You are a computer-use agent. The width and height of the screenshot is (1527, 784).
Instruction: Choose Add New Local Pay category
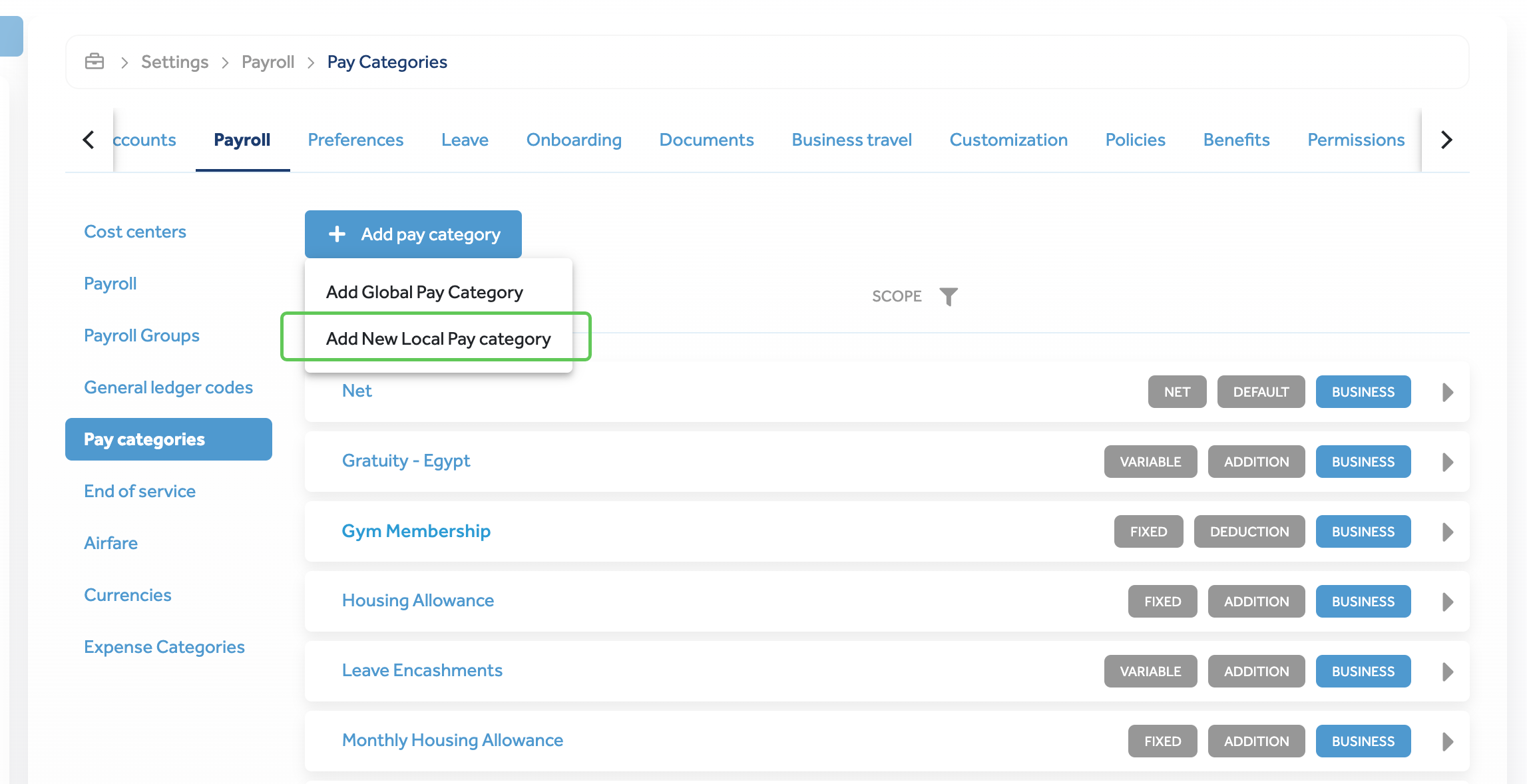(438, 338)
